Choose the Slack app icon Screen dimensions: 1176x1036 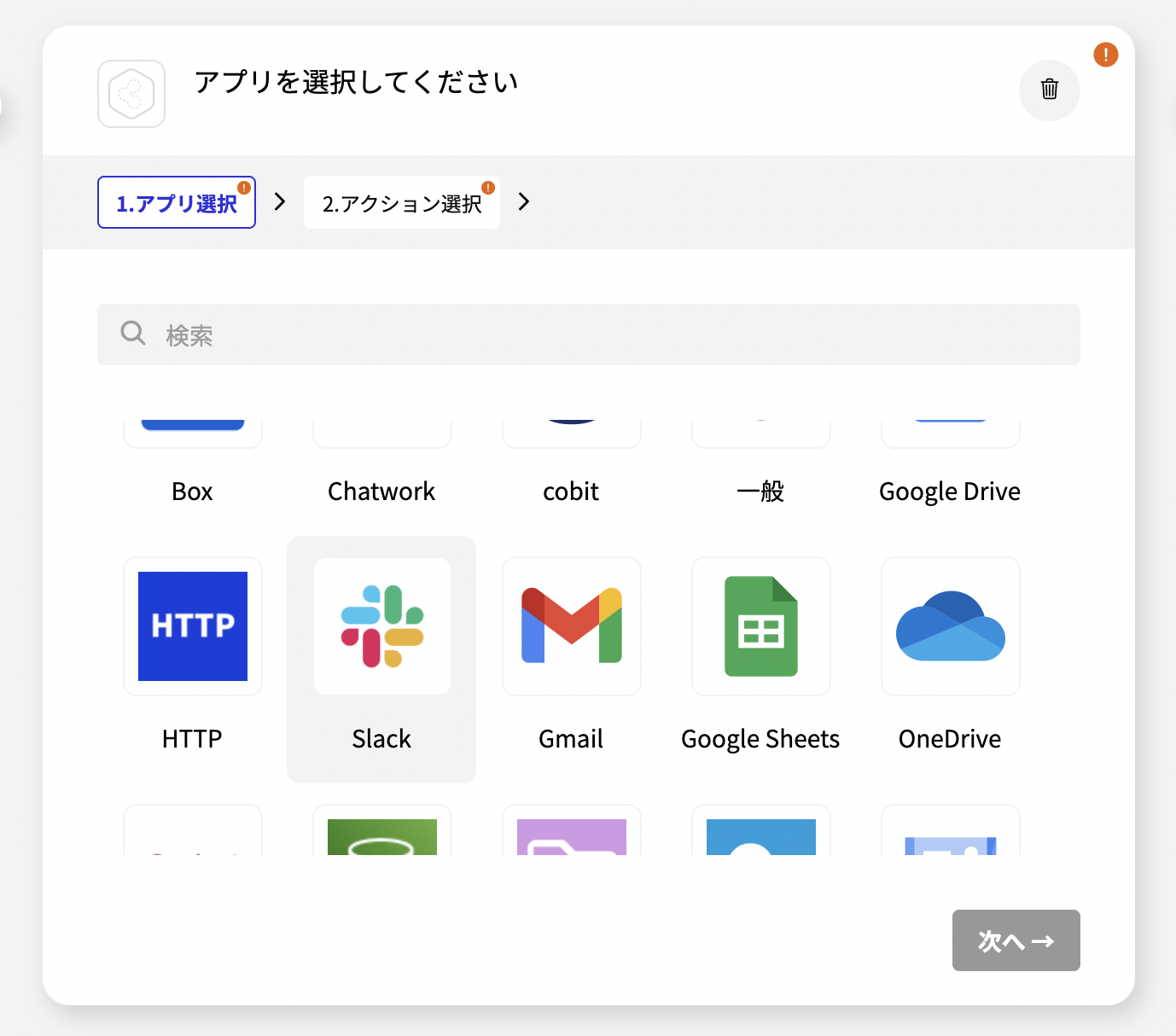[382, 626]
